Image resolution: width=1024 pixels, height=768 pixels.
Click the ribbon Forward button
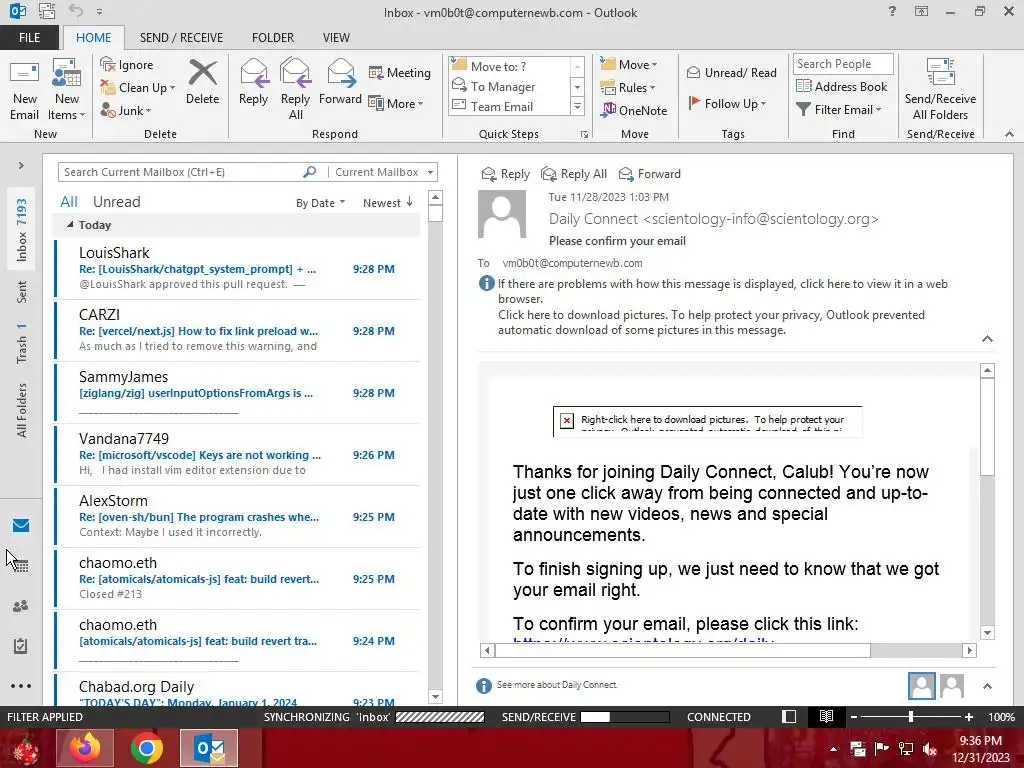[x=340, y=83]
